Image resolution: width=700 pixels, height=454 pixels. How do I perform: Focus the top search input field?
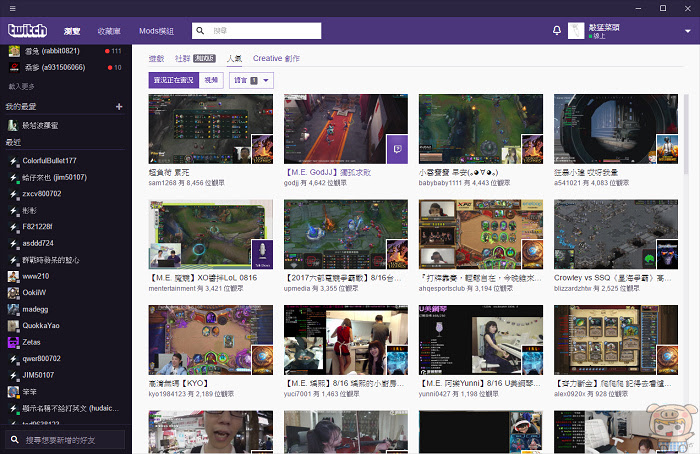point(256,31)
